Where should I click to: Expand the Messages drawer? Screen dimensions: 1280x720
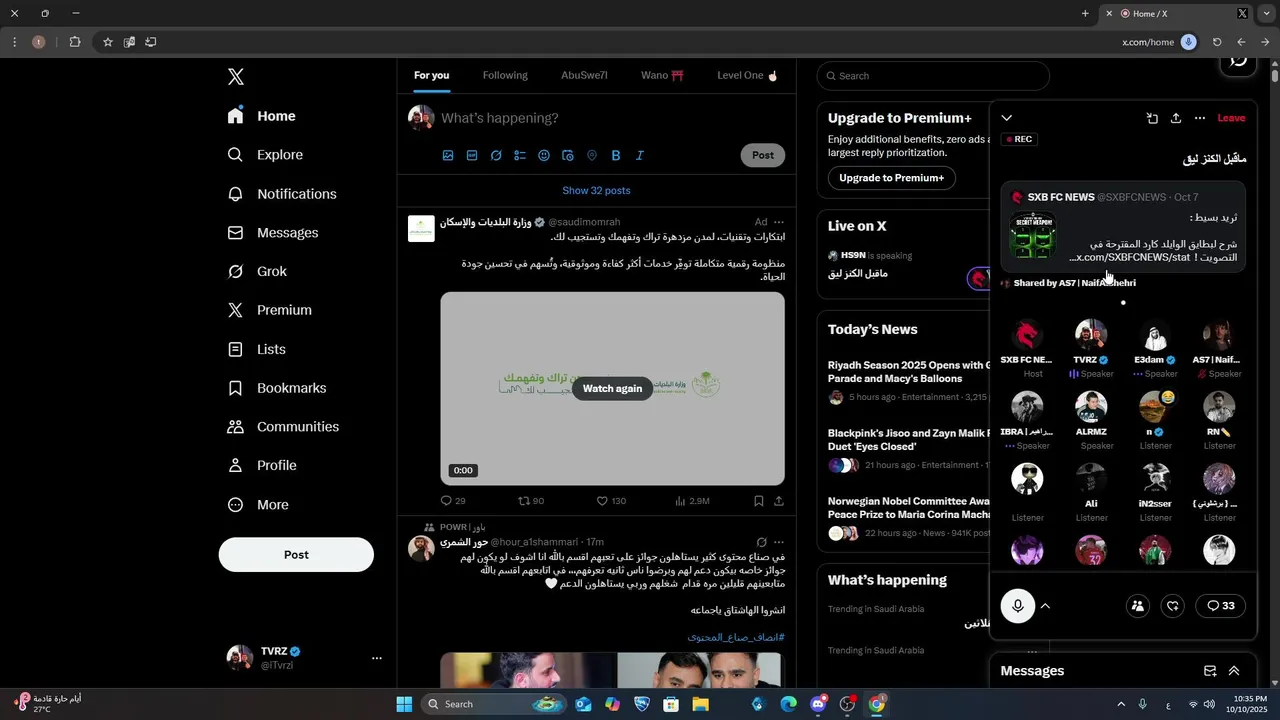1234,671
